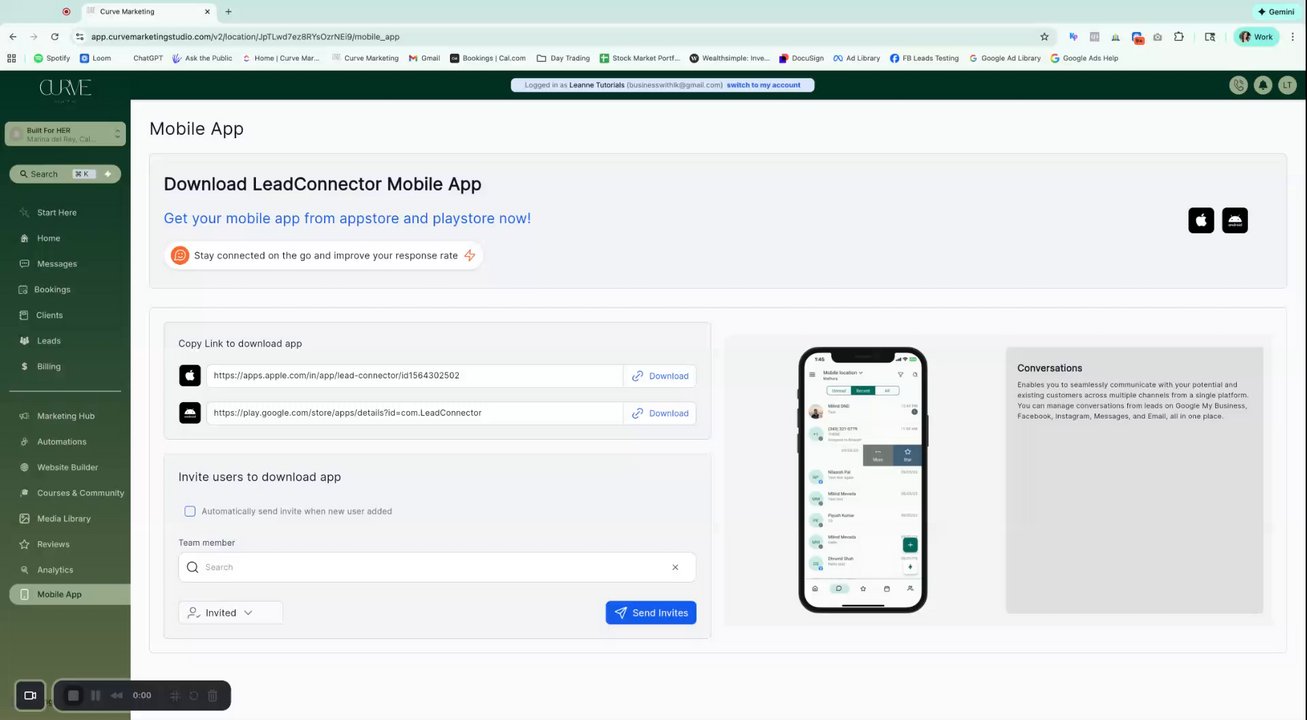This screenshot has height=720, width=1307.
Task: Open the notifications bell in top header
Action: (x=1263, y=85)
